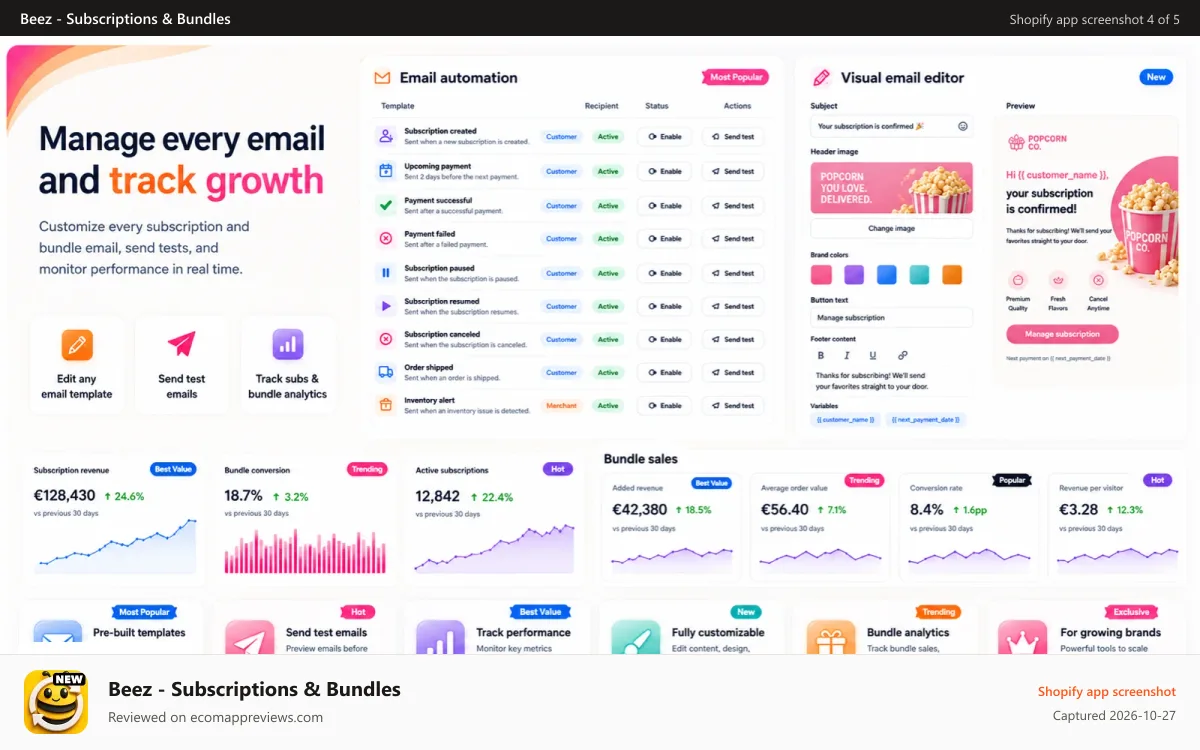Click the Send test emails paper plane icon
The height and width of the screenshot is (750, 1200).
pos(182,344)
